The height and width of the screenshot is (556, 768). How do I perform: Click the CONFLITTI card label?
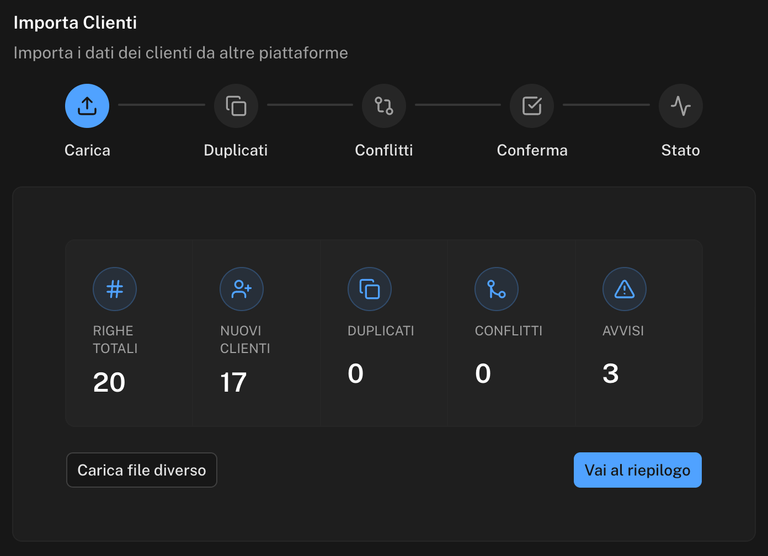pyautogui.click(x=508, y=331)
